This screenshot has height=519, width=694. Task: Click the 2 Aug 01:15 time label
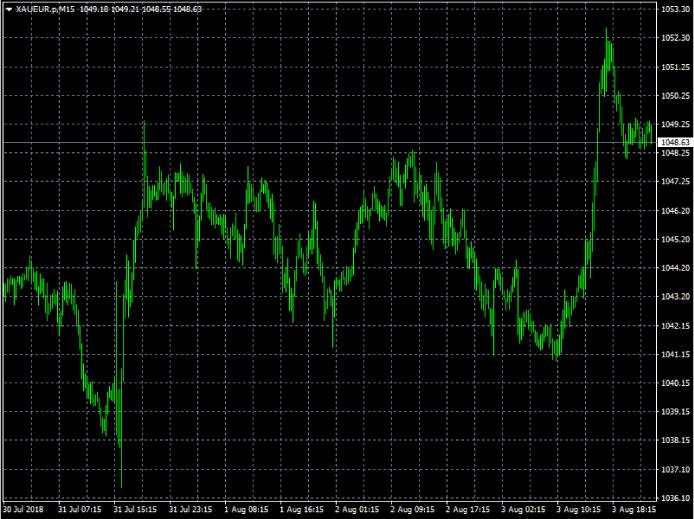pyautogui.click(x=356, y=509)
